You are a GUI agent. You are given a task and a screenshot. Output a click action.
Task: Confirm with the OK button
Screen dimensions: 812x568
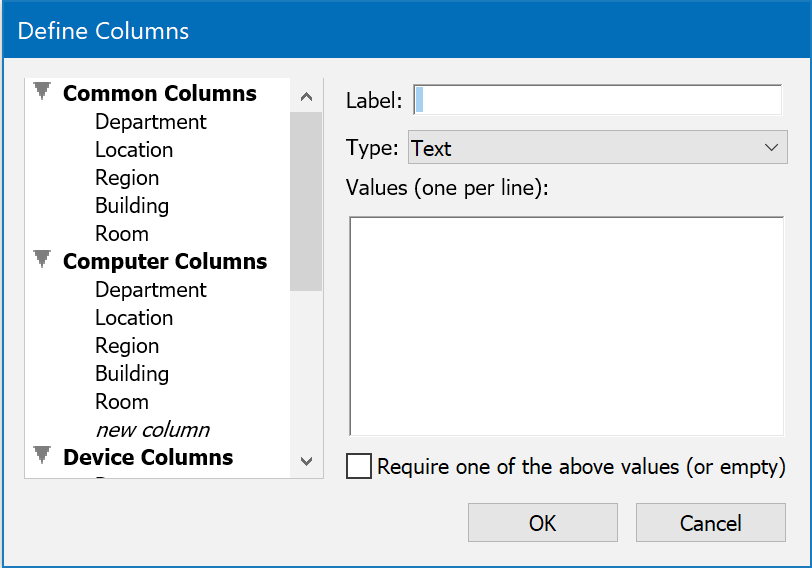click(543, 523)
